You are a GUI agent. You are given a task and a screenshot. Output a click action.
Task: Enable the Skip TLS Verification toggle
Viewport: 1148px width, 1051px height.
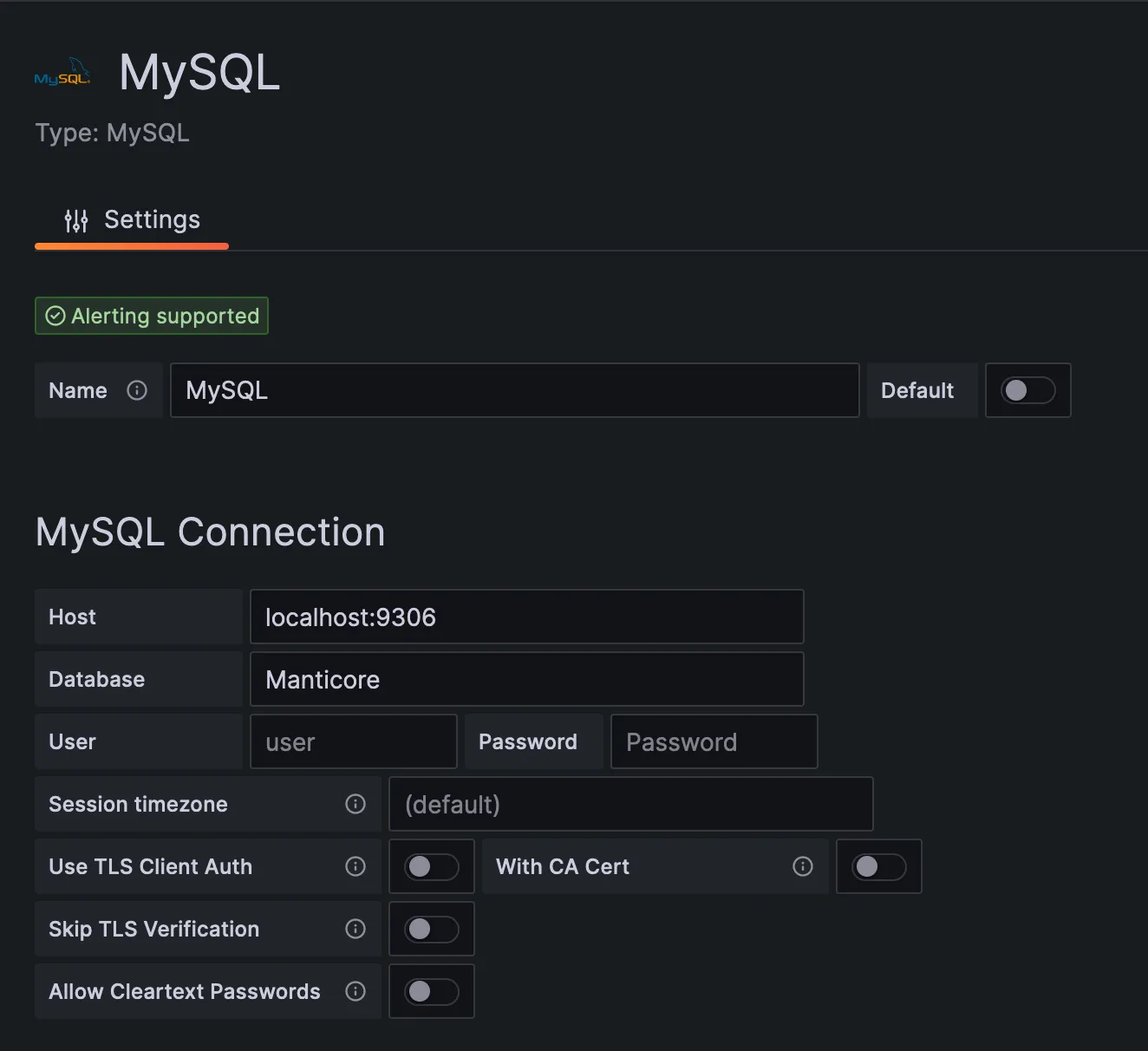[431, 929]
